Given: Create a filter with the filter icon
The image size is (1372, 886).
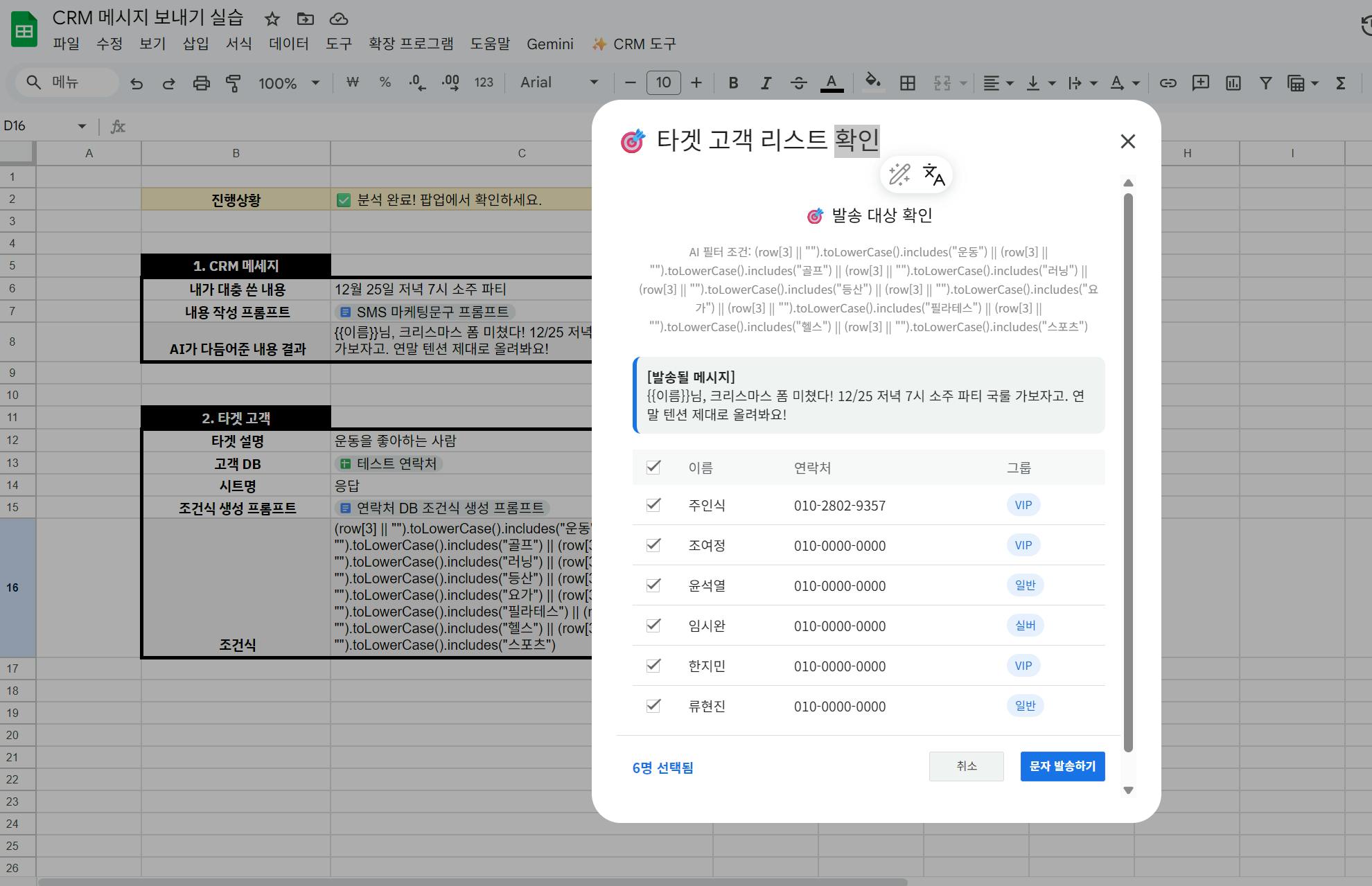Looking at the screenshot, I should [1265, 82].
